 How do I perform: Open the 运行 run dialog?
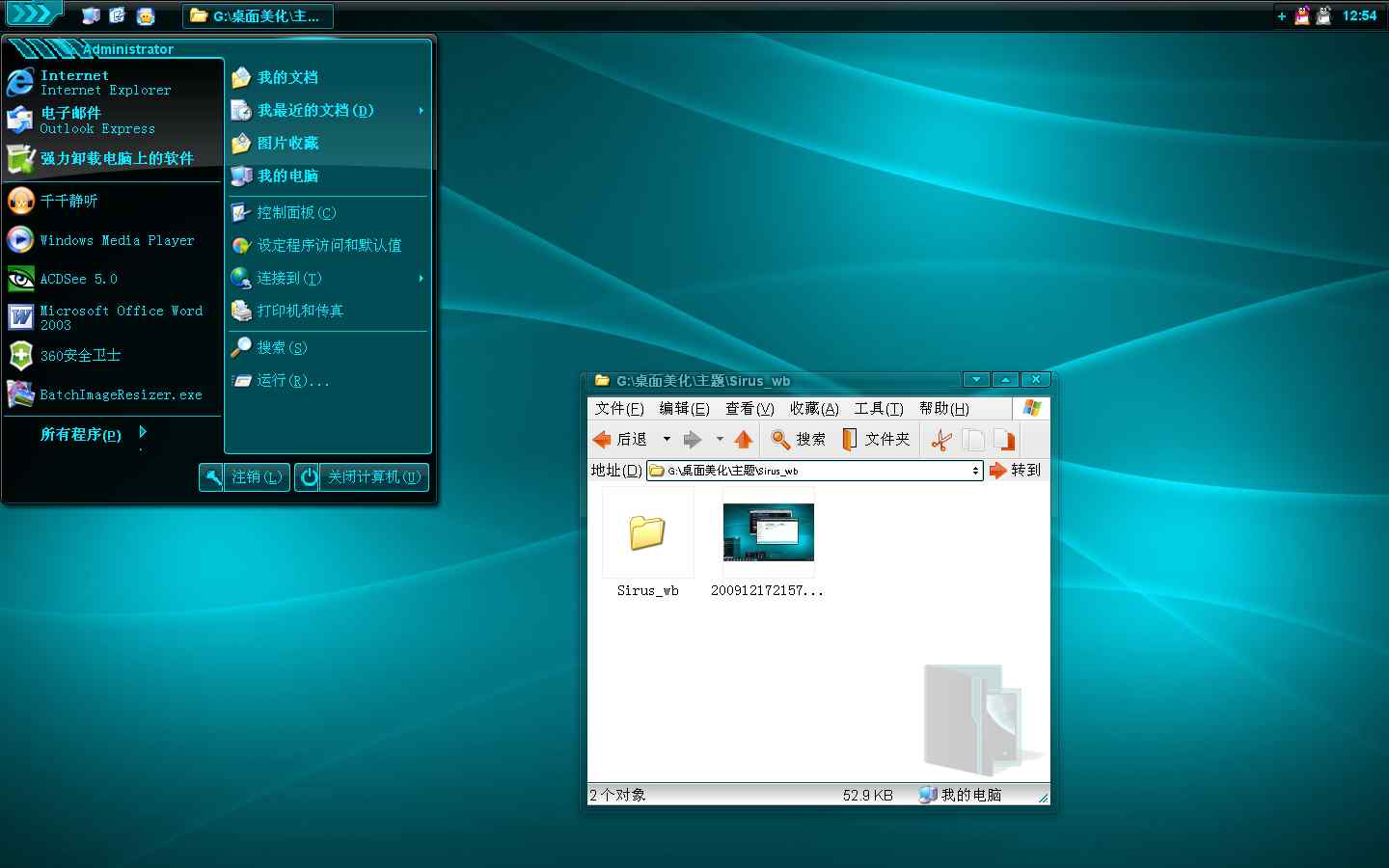(x=328, y=380)
